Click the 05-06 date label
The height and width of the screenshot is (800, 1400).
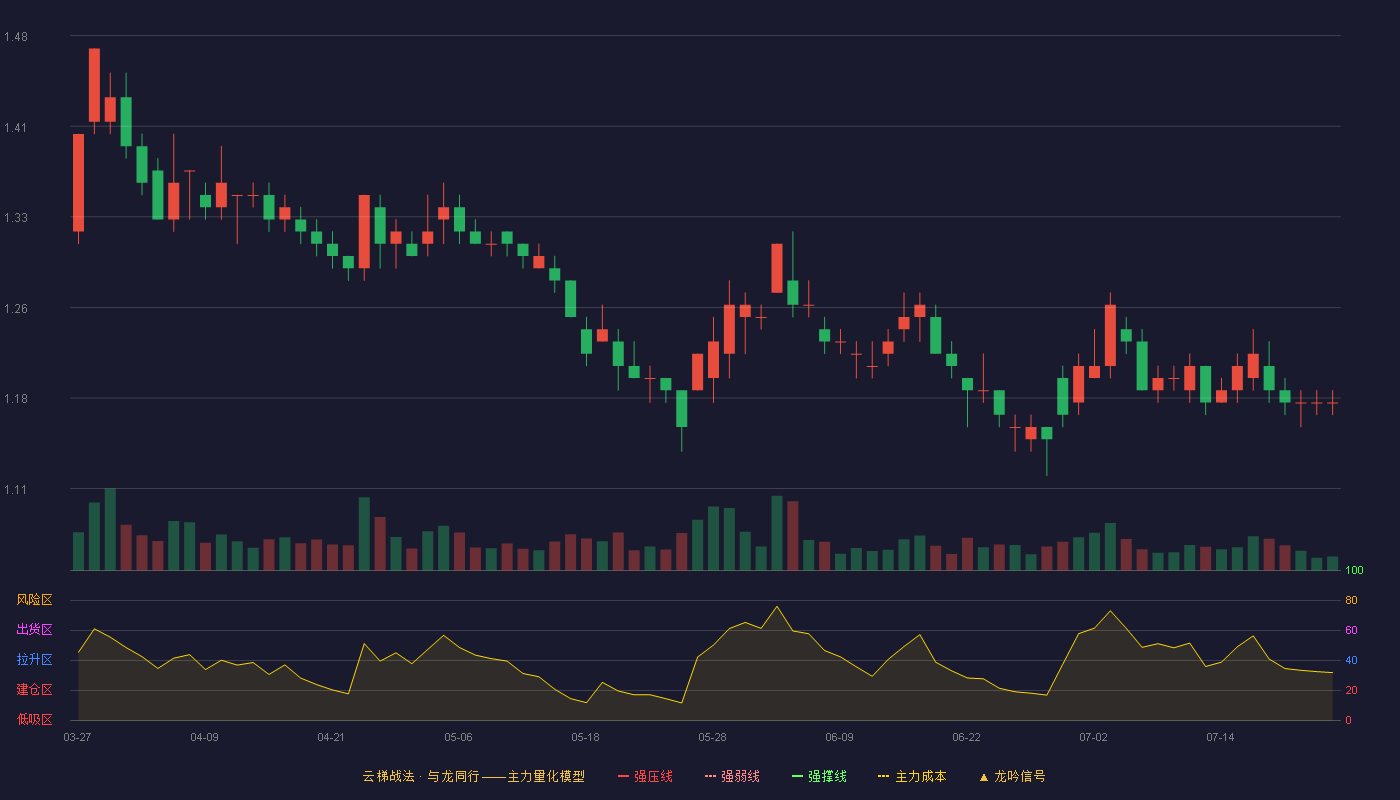click(458, 737)
